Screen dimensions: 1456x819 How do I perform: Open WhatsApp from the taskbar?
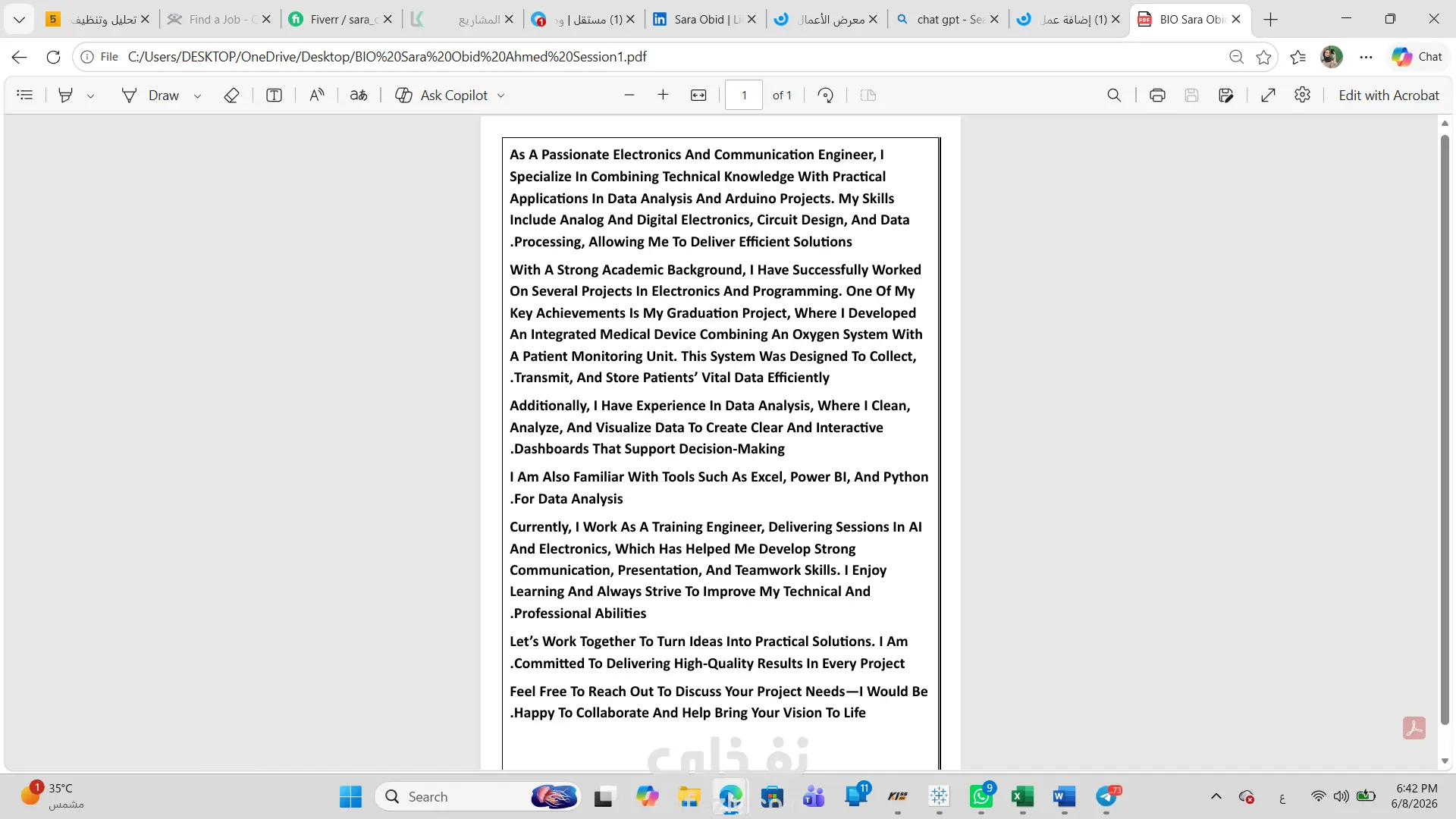point(981,796)
